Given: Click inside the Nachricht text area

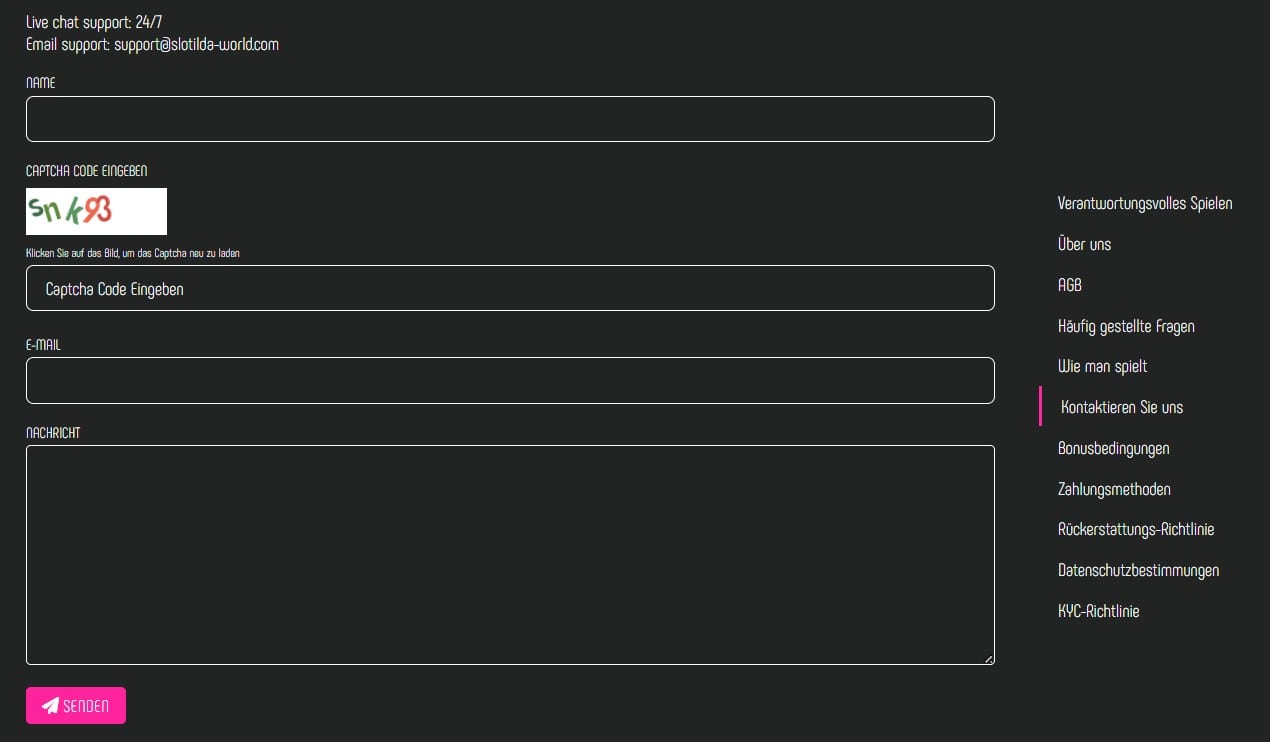Looking at the screenshot, I should (510, 554).
